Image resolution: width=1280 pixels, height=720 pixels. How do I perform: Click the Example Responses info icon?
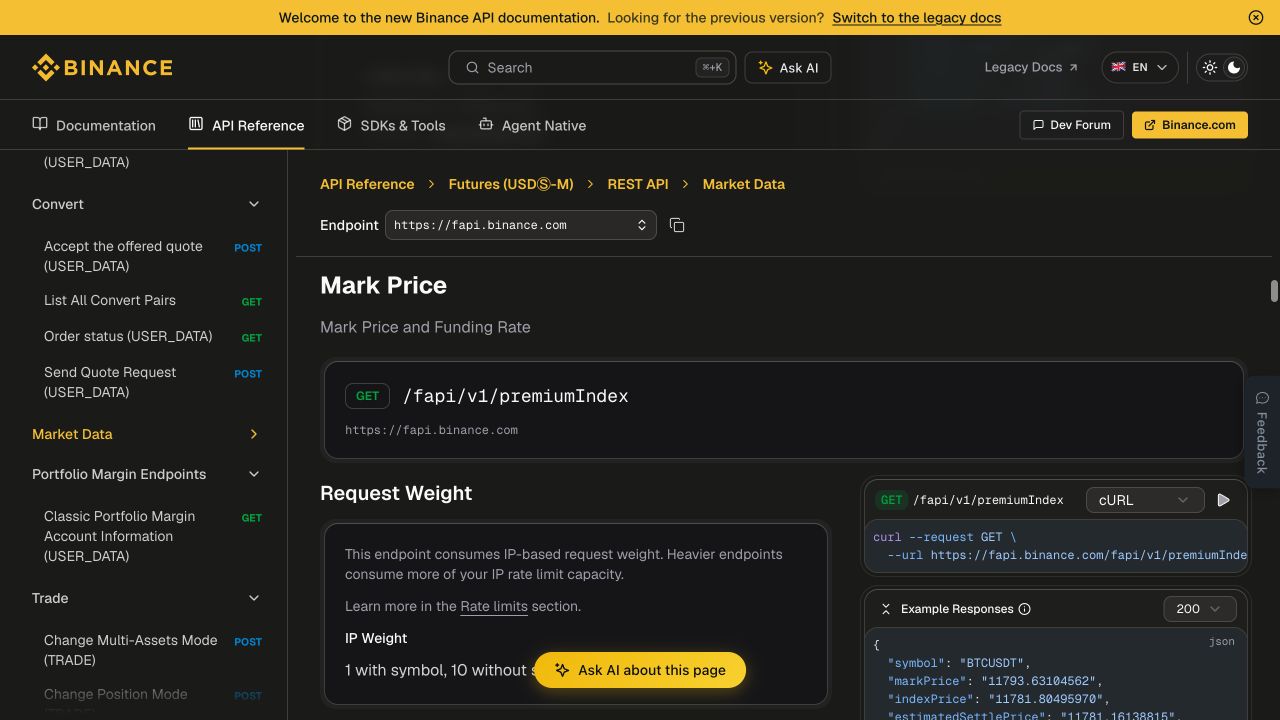click(x=1024, y=609)
